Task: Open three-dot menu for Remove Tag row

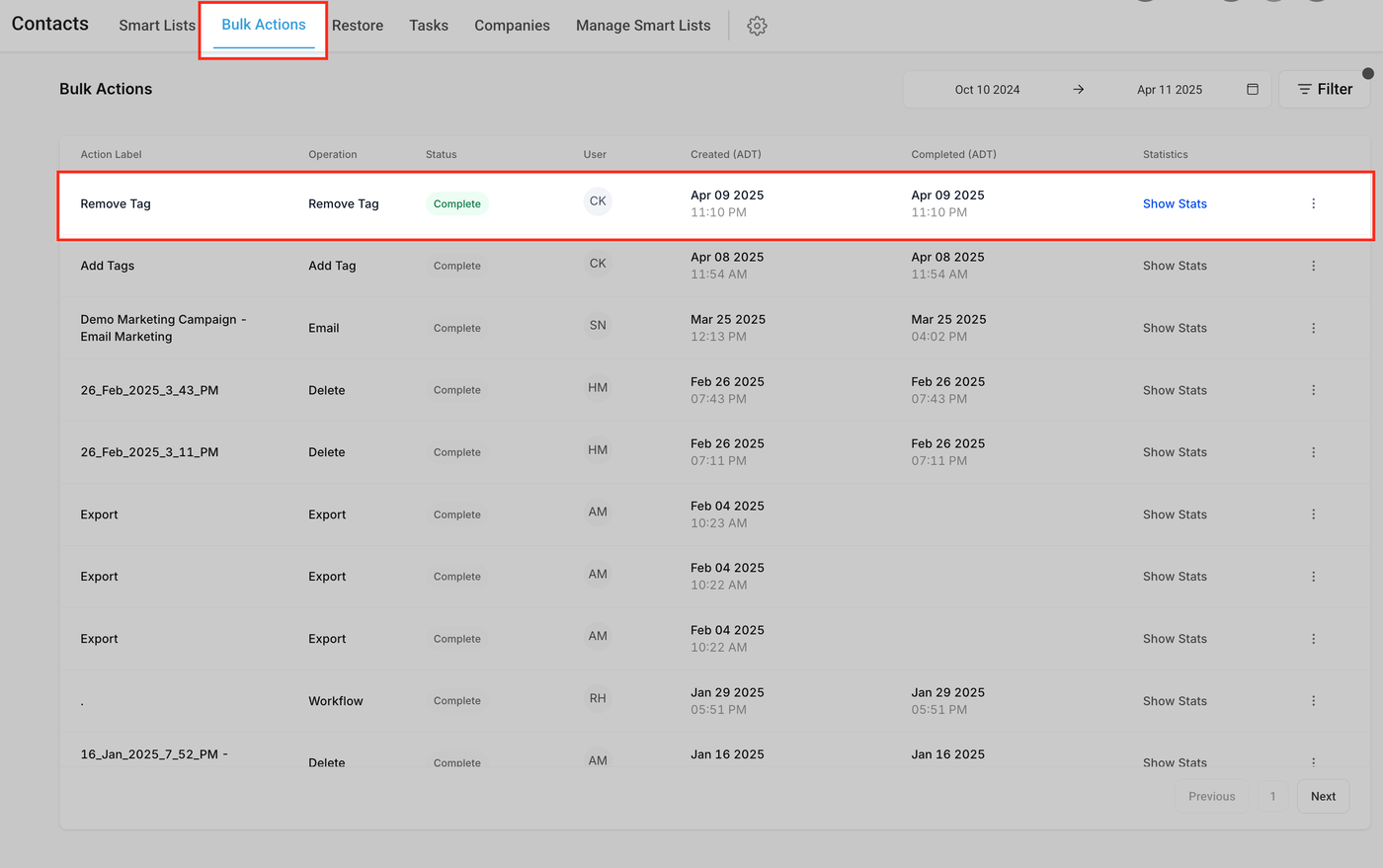Action: click(x=1313, y=203)
